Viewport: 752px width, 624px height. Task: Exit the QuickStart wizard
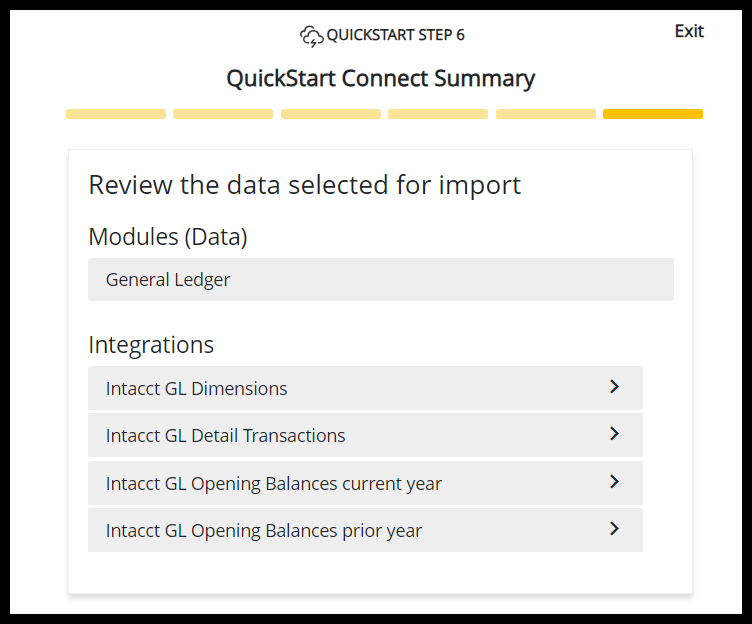click(x=689, y=31)
